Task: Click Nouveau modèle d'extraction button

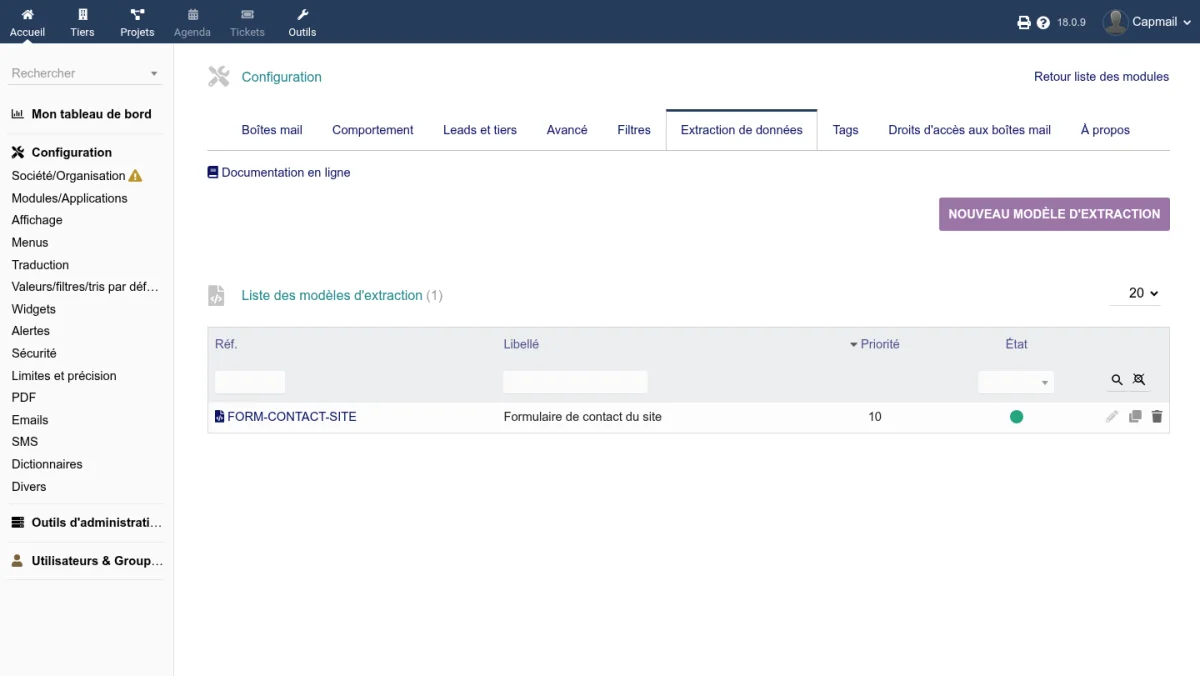Action: (x=1054, y=214)
